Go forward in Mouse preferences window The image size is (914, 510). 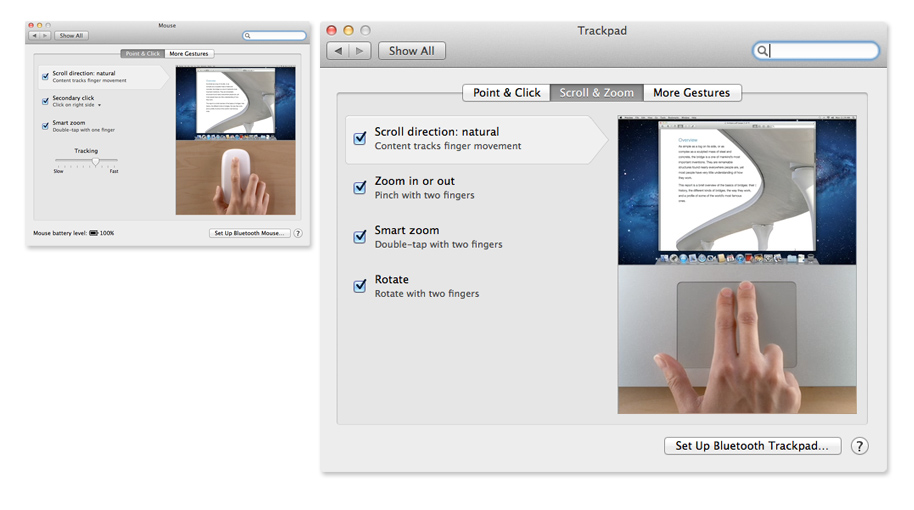[44, 36]
